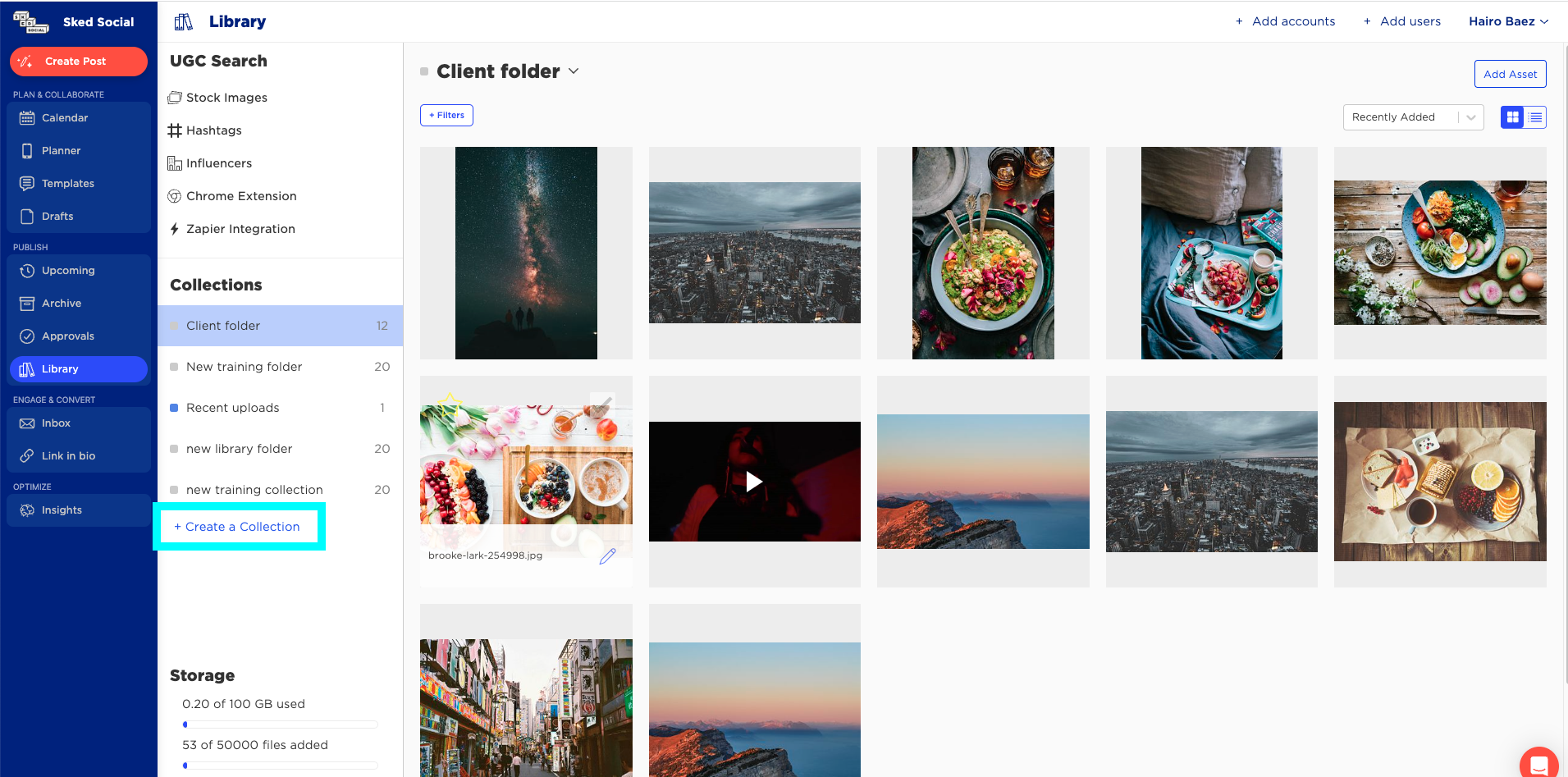This screenshot has height=777, width=1568.
Task: Click Create a Collection link
Action: (237, 527)
